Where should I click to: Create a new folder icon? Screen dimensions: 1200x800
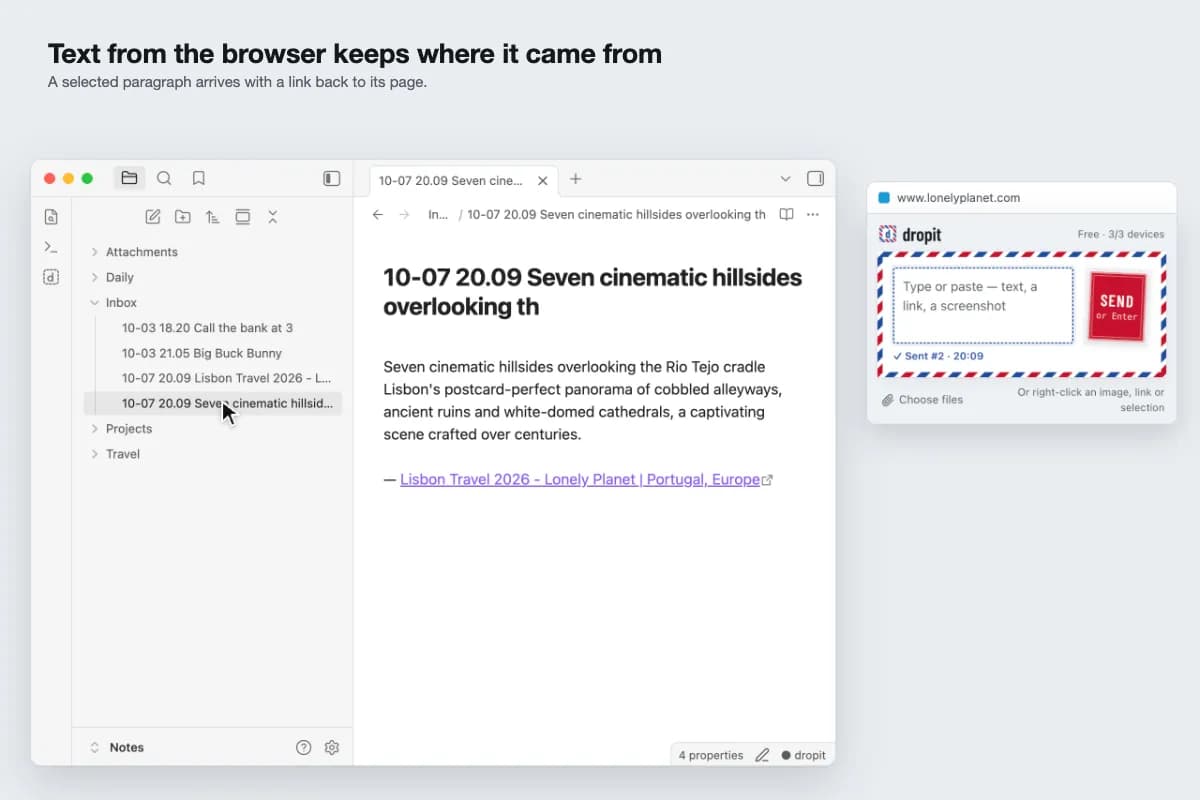[182, 217]
